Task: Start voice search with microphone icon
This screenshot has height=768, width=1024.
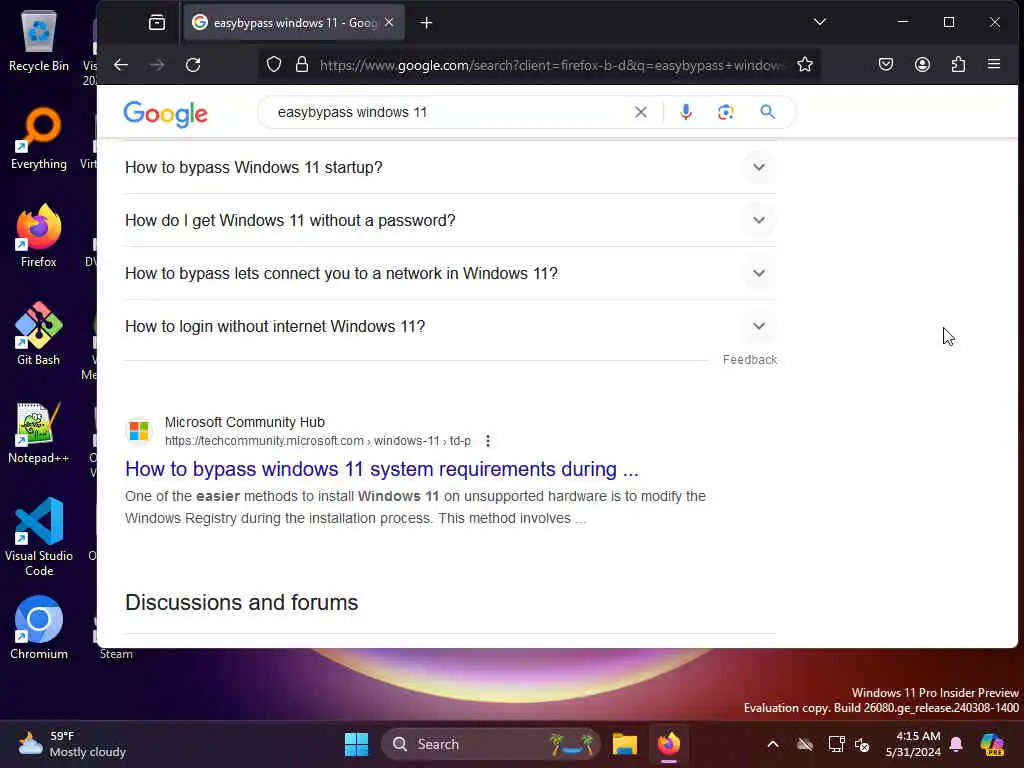Action: [685, 112]
